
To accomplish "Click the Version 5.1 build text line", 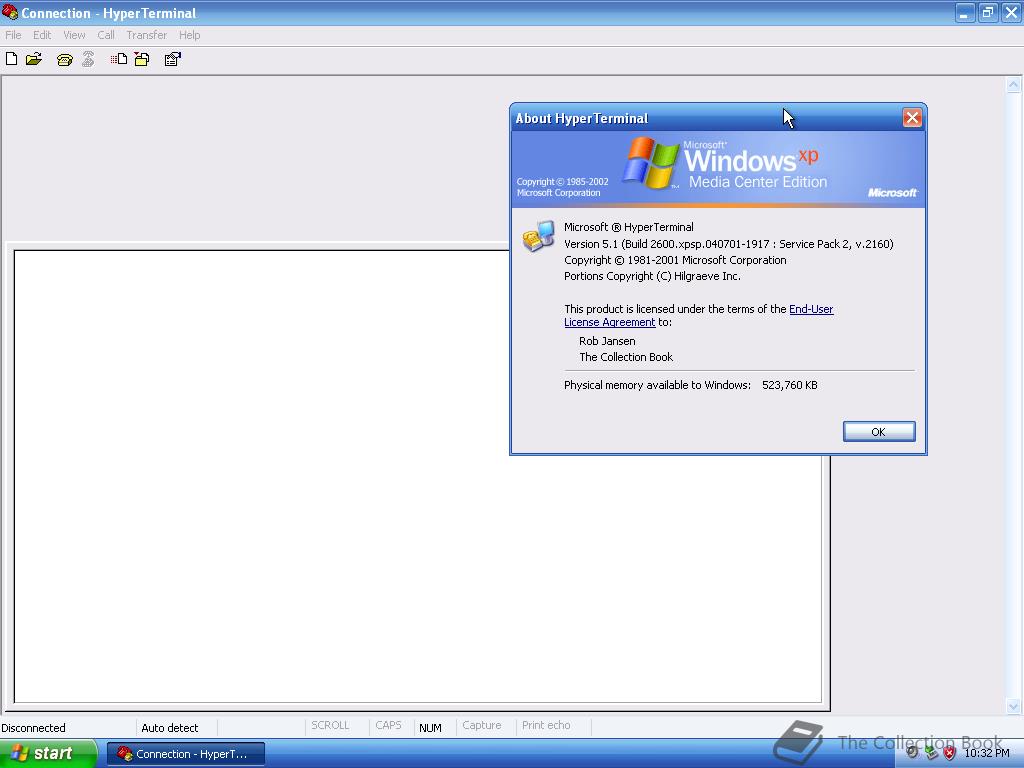I will point(729,244).
